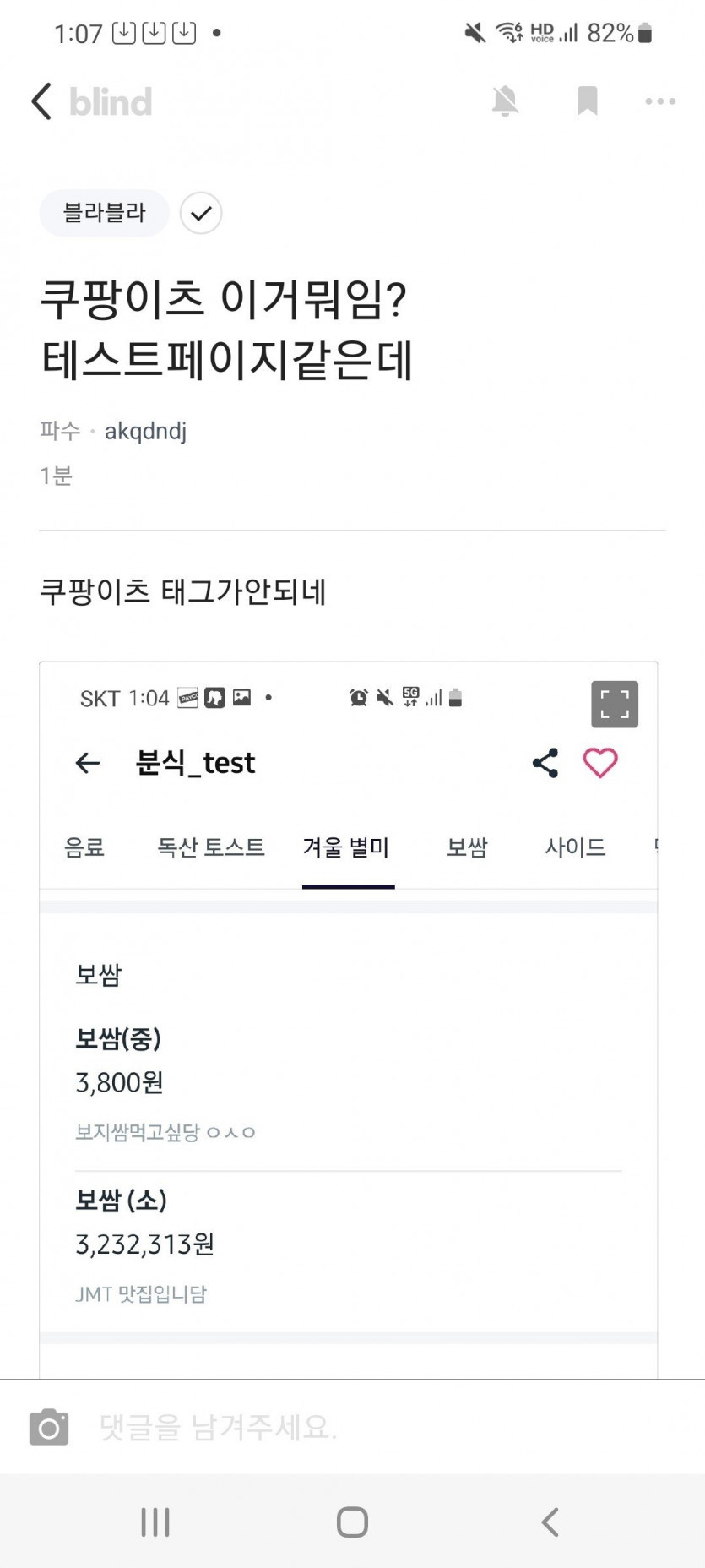Tap the back arrow beside blind logo
Image resolution: width=705 pixels, height=1568 pixels.
(41, 101)
